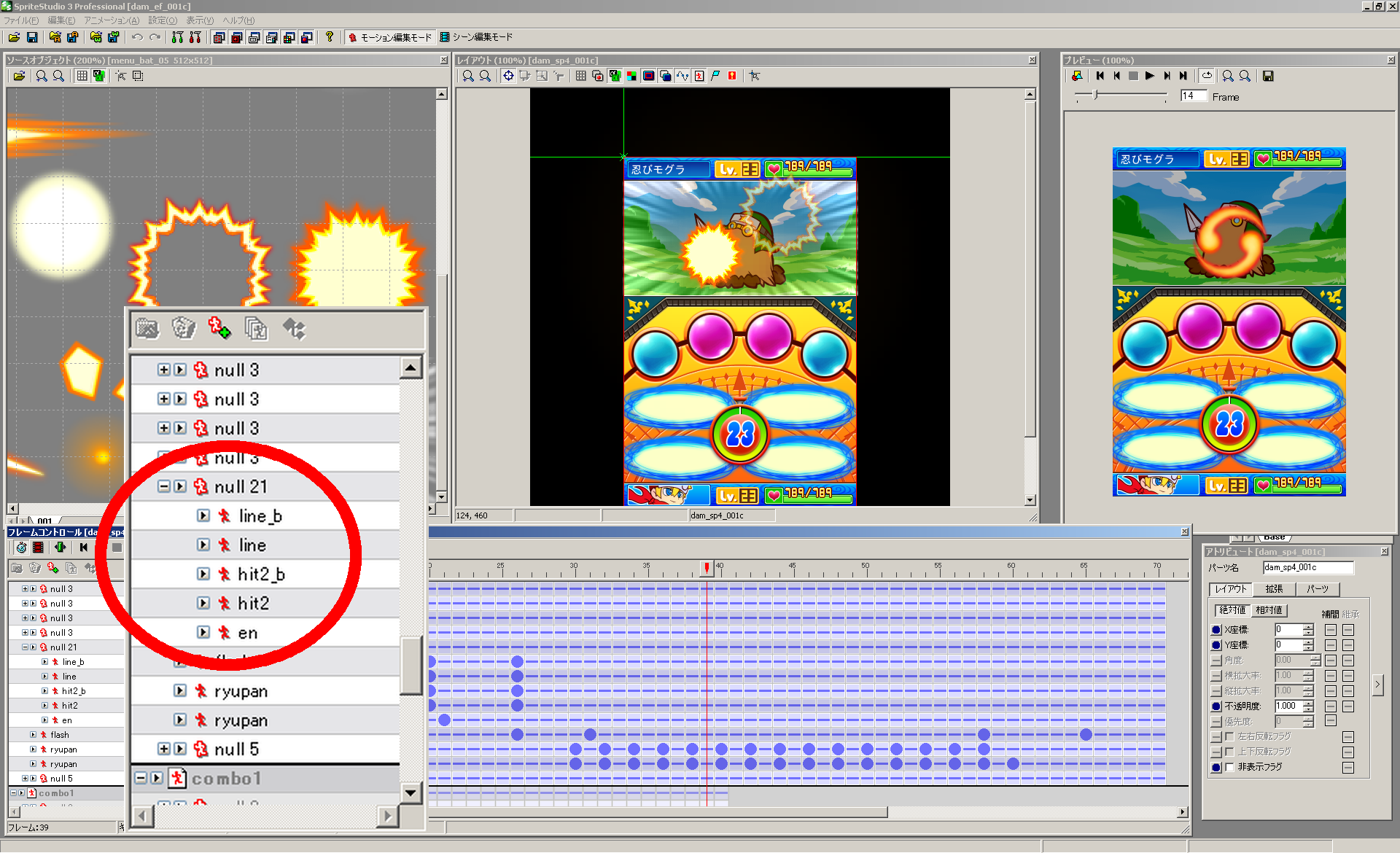Open the ヘルプ(H) menu
Screen dimensions: 1400x853
238,20
